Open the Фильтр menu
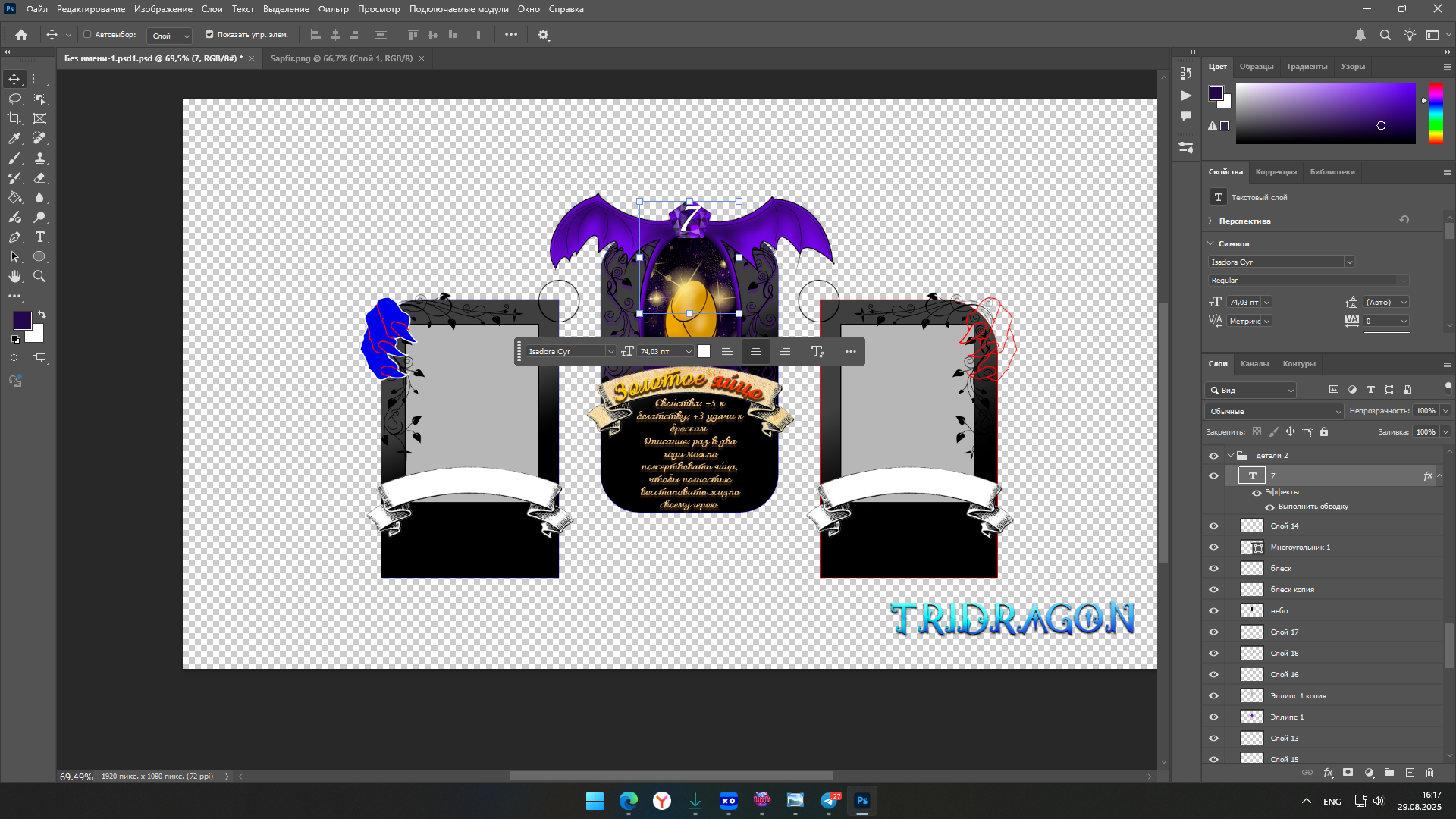Viewport: 1456px width, 819px height. tap(333, 9)
